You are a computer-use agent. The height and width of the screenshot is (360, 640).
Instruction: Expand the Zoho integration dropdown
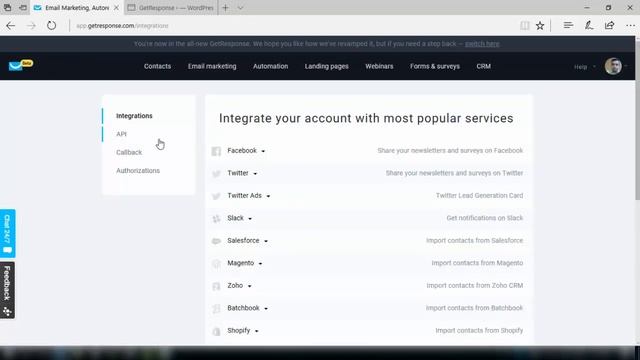[x=249, y=286]
